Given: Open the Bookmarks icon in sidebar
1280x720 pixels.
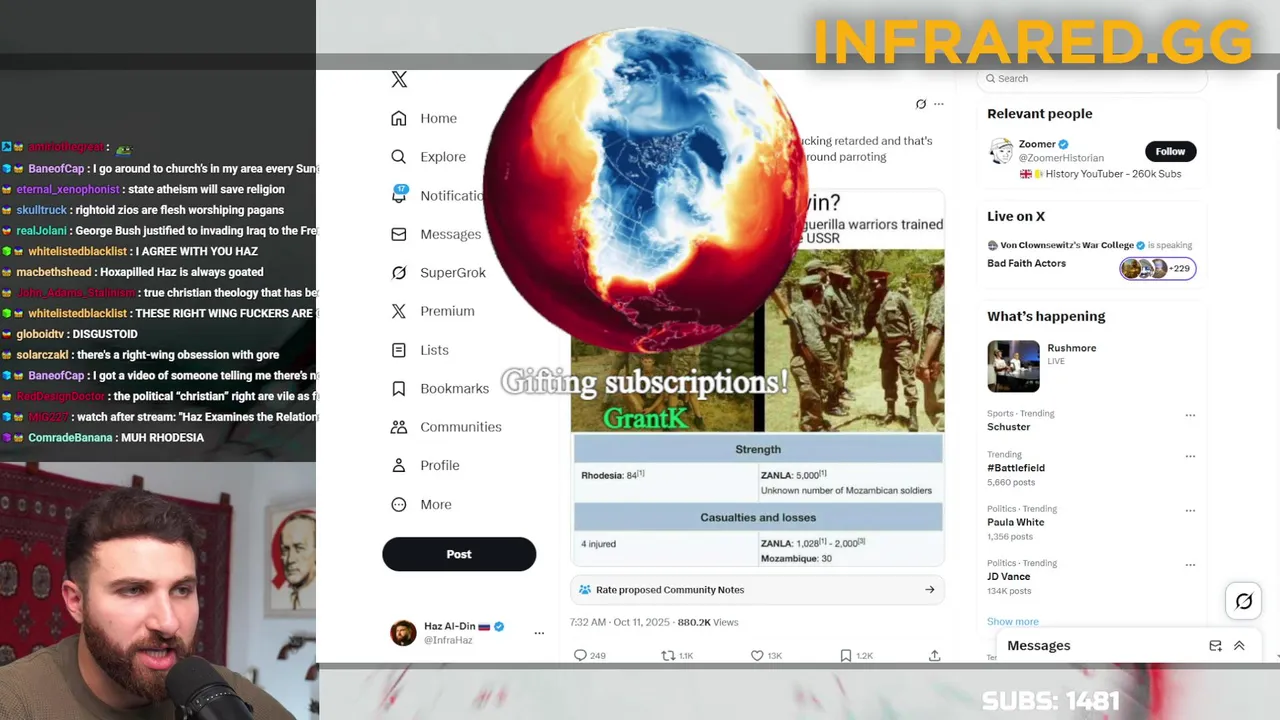Looking at the screenshot, I should [399, 388].
